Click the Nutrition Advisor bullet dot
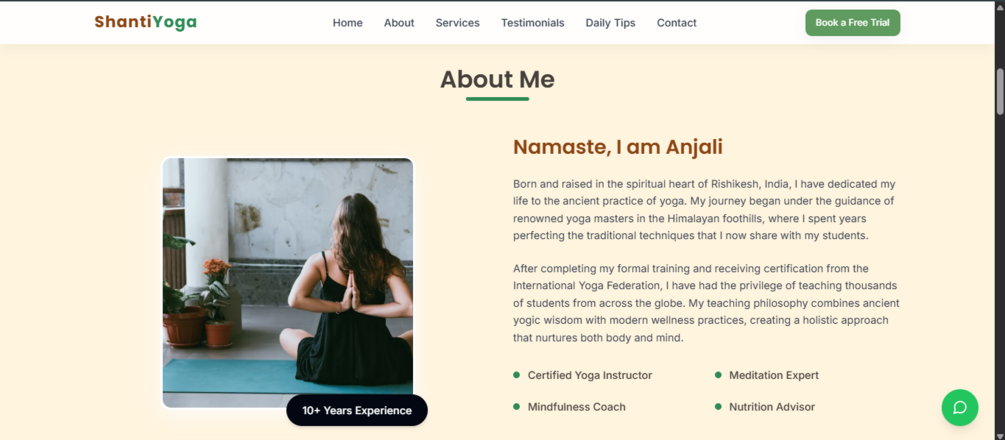 coord(718,407)
